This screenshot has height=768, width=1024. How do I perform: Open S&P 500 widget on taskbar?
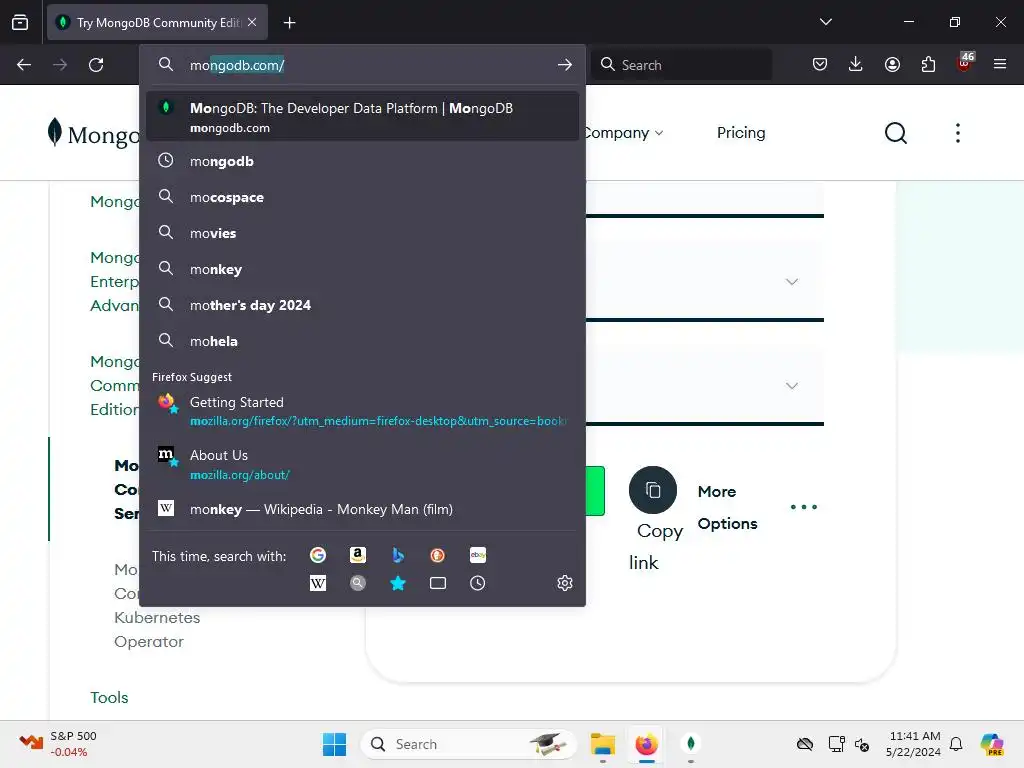pos(57,744)
